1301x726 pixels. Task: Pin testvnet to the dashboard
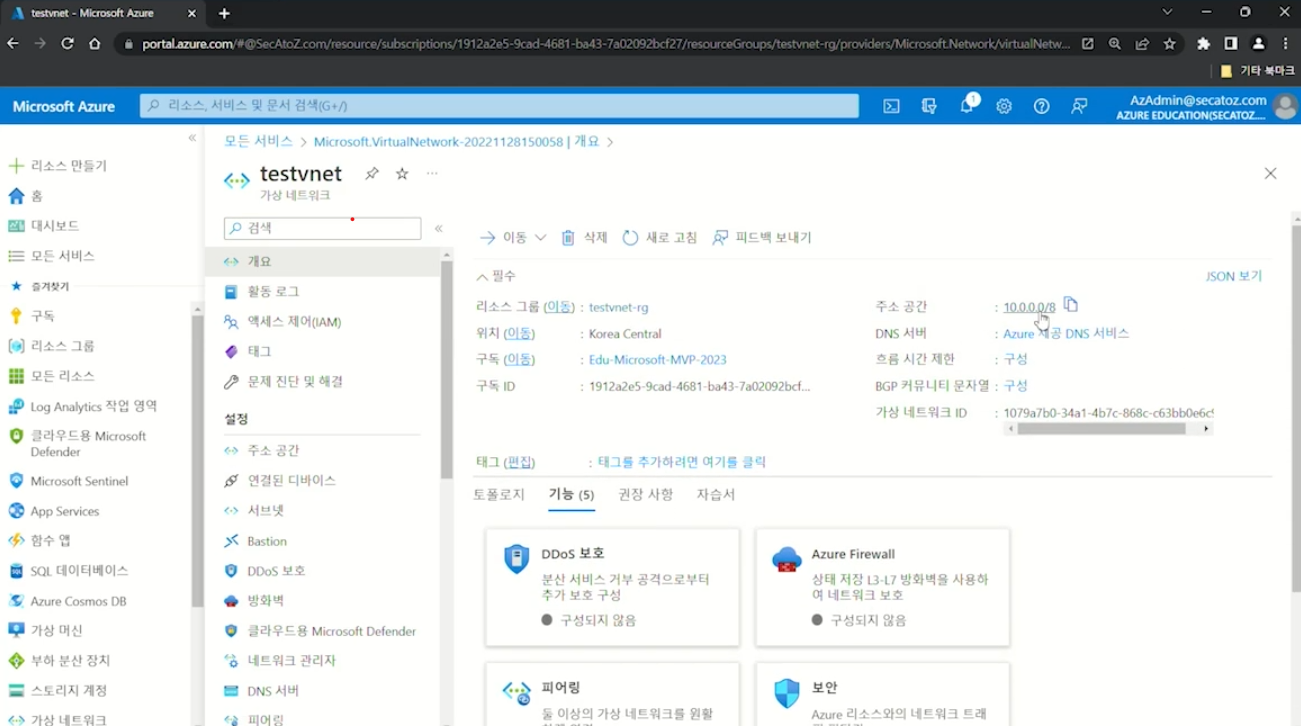click(371, 174)
